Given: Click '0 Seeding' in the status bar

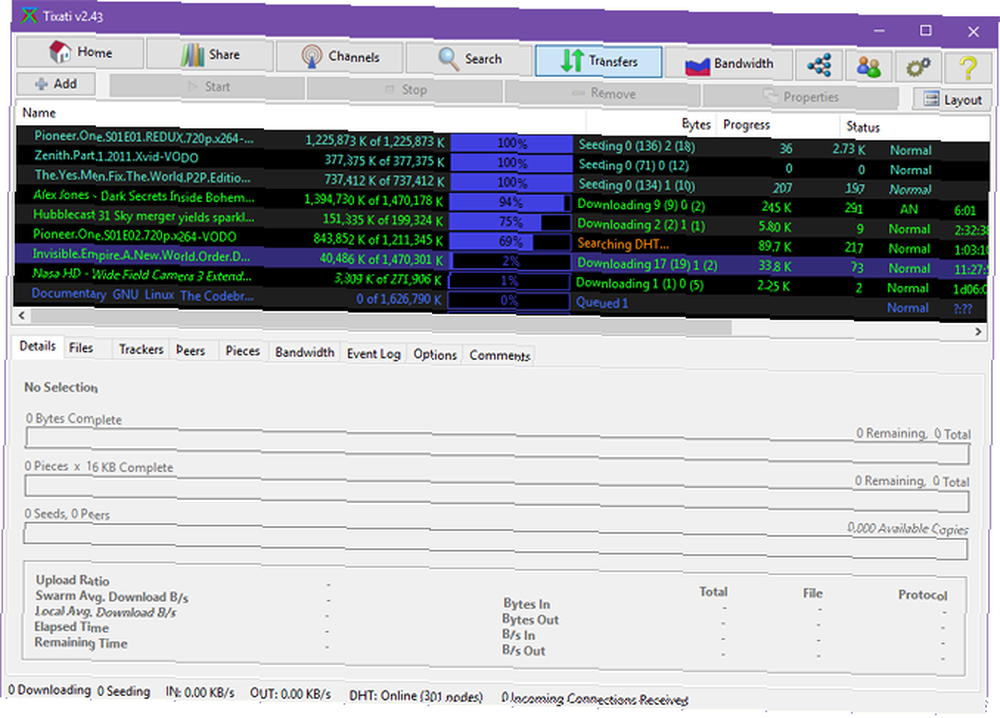Looking at the screenshot, I should pyautogui.click(x=124, y=691).
